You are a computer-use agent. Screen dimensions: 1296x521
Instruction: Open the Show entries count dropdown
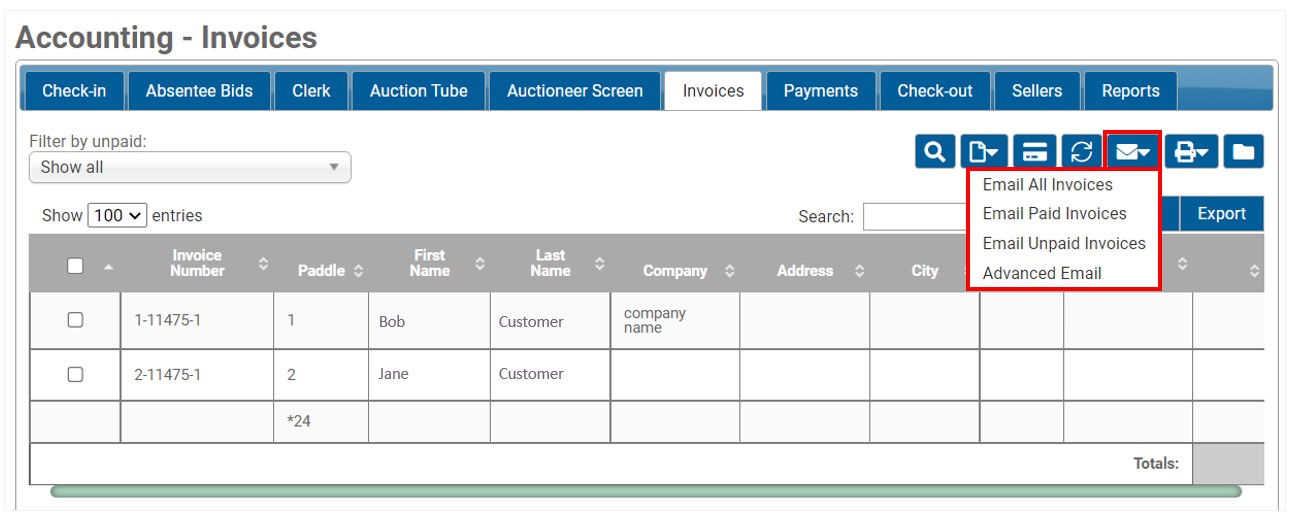[118, 215]
